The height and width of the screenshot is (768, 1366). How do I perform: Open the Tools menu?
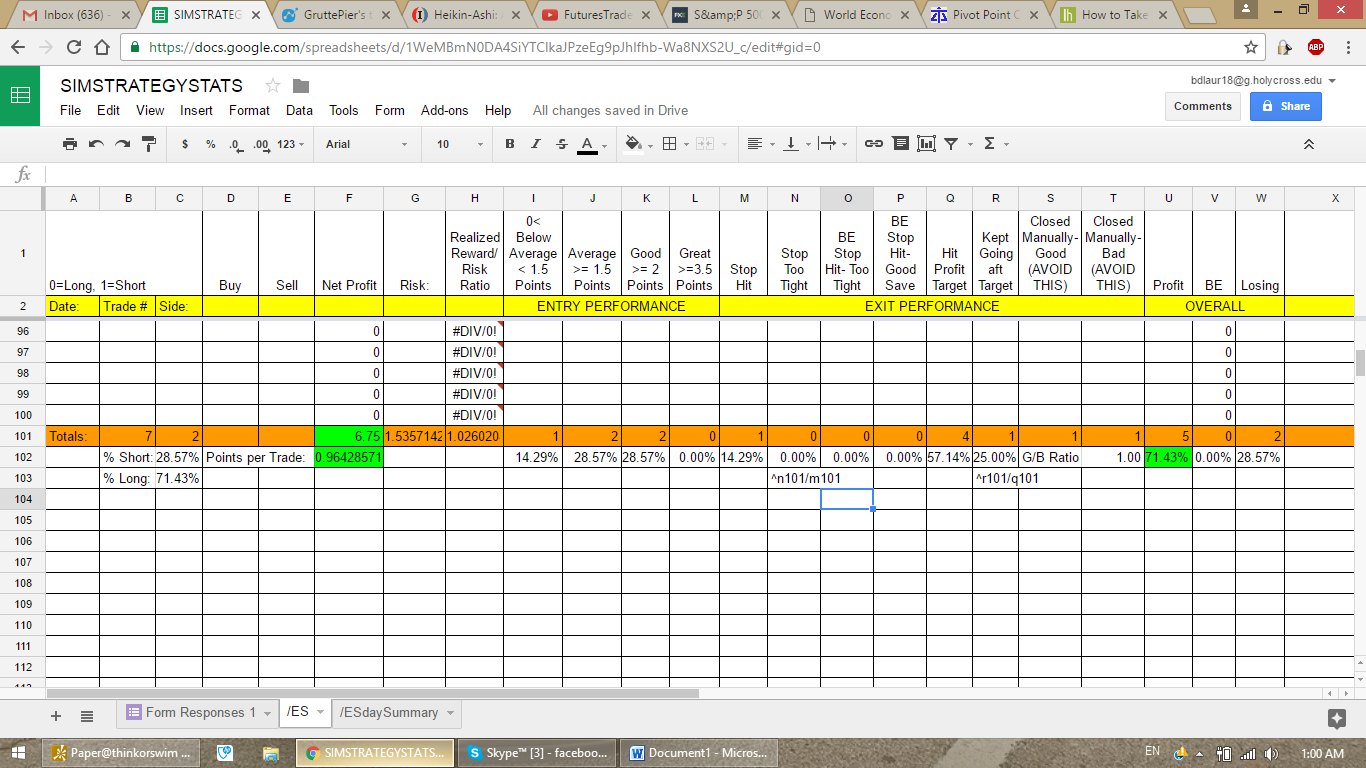click(x=343, y=110)
